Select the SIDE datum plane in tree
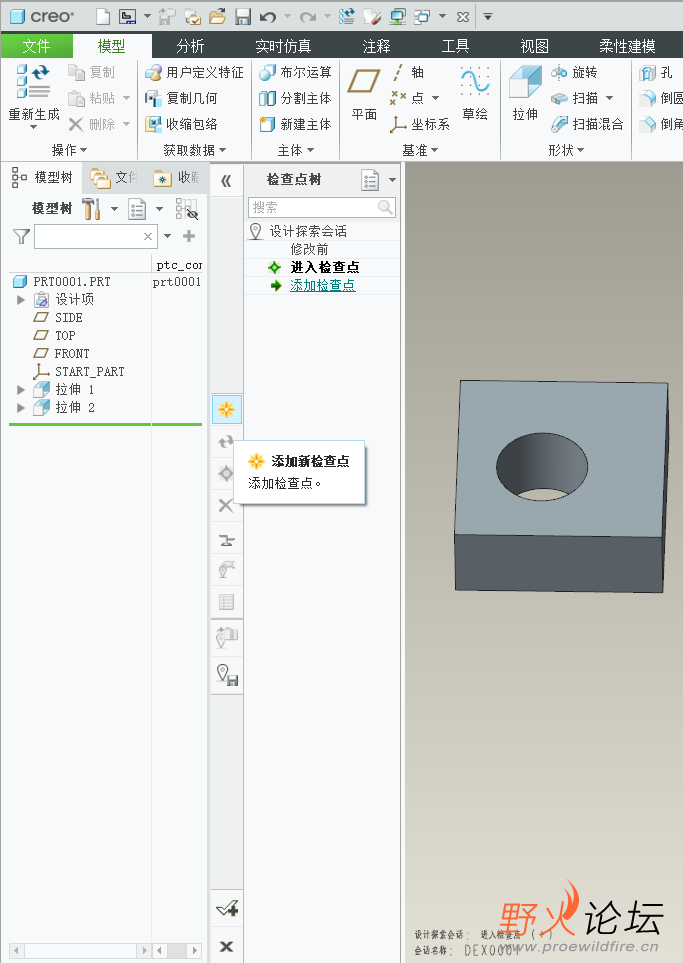683x963 pixels. (68, 318)
